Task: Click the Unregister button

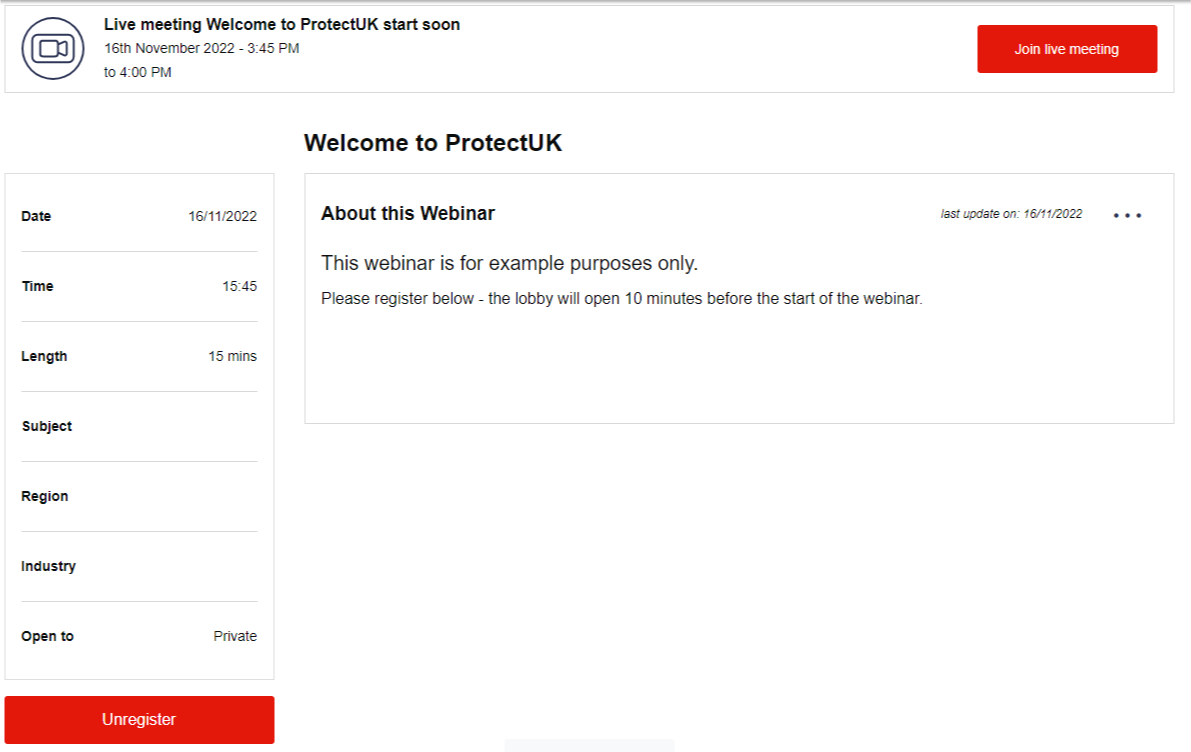Action: tap(140, 718)
